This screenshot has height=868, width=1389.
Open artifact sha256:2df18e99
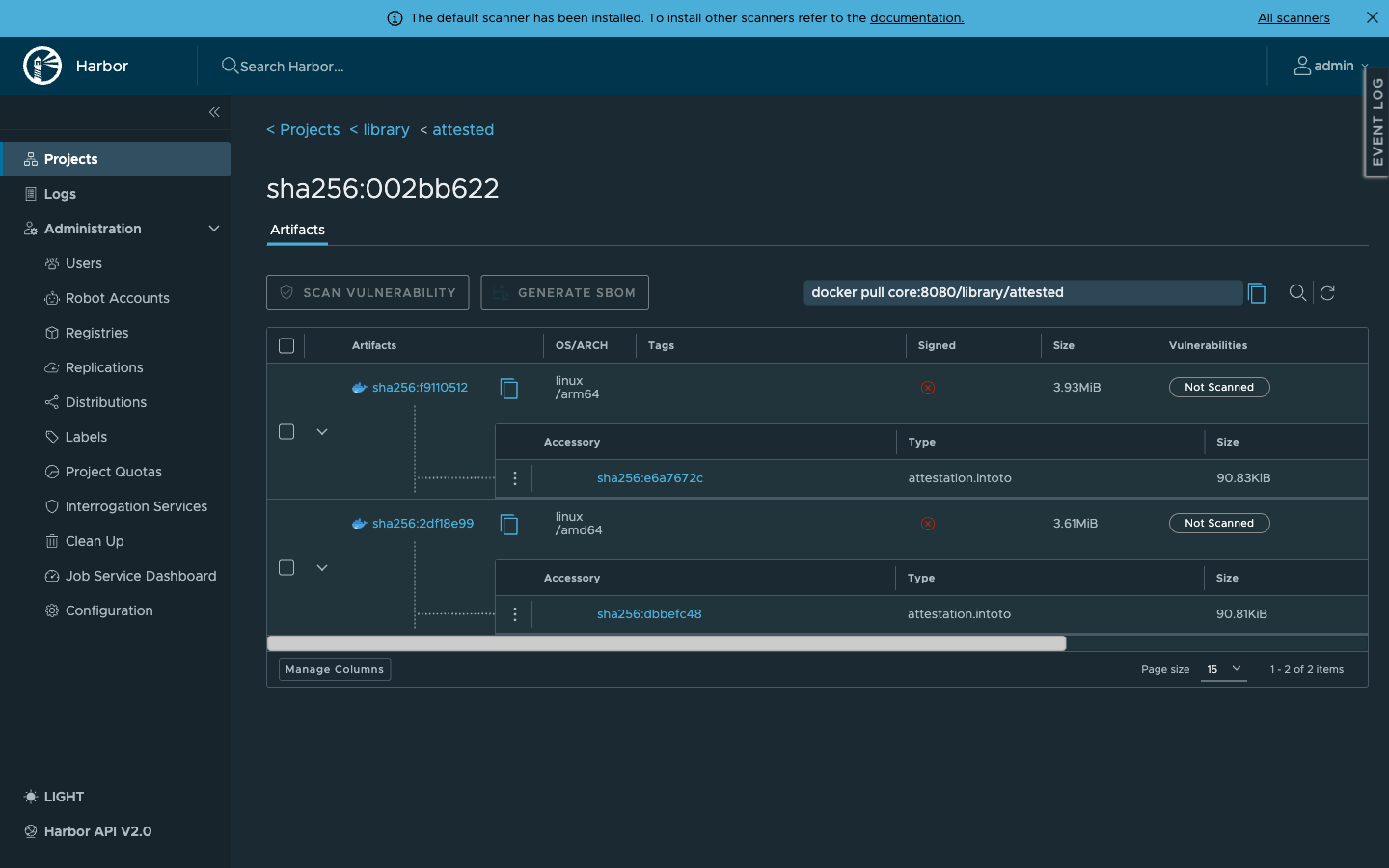[x=422, y=524]
